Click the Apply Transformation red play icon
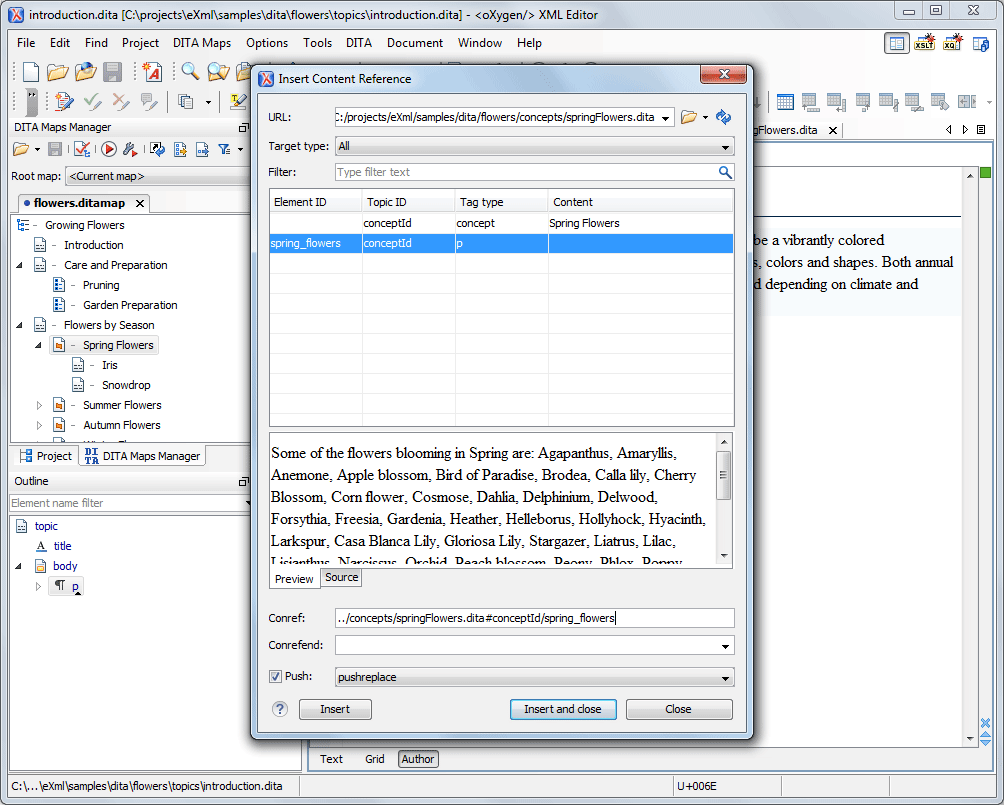1004x805 pixels. [x=108, y=149]
